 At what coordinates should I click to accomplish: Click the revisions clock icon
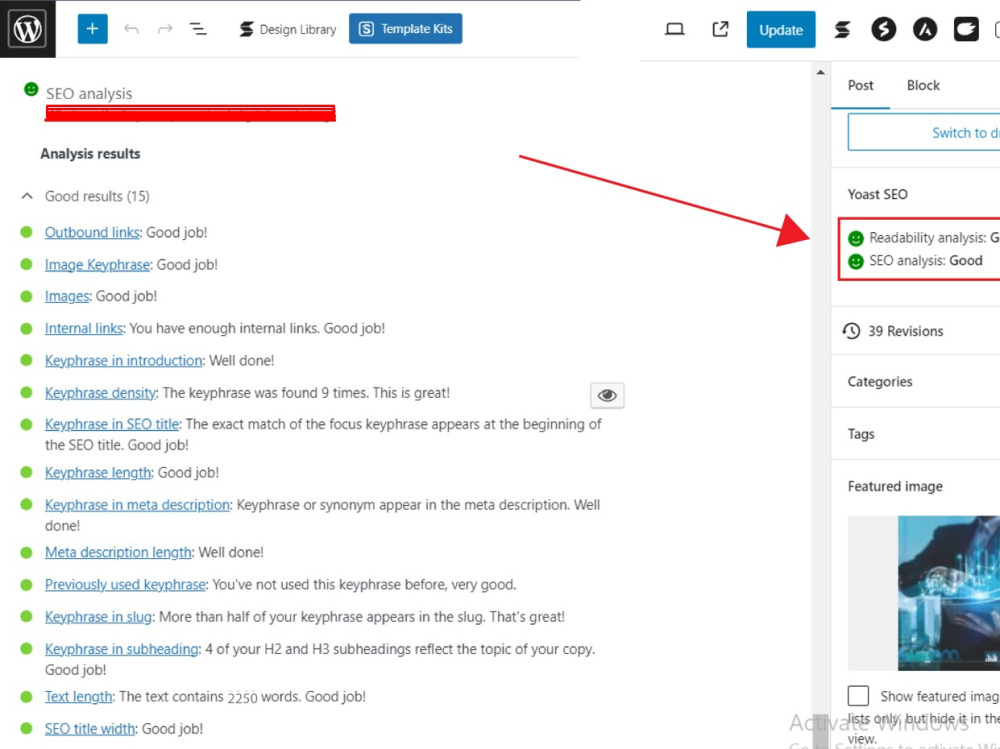click(851, 331)
